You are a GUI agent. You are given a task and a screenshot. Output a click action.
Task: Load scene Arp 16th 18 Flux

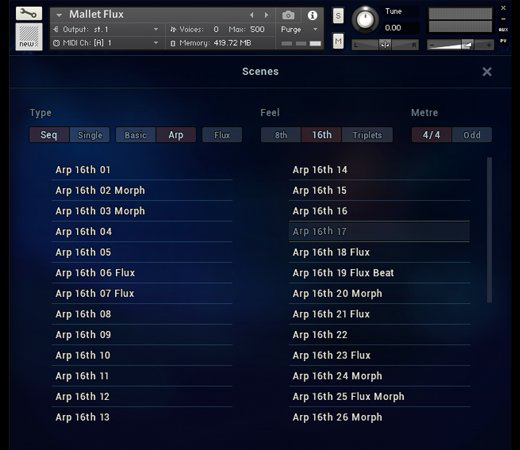[x=379, y=253]
